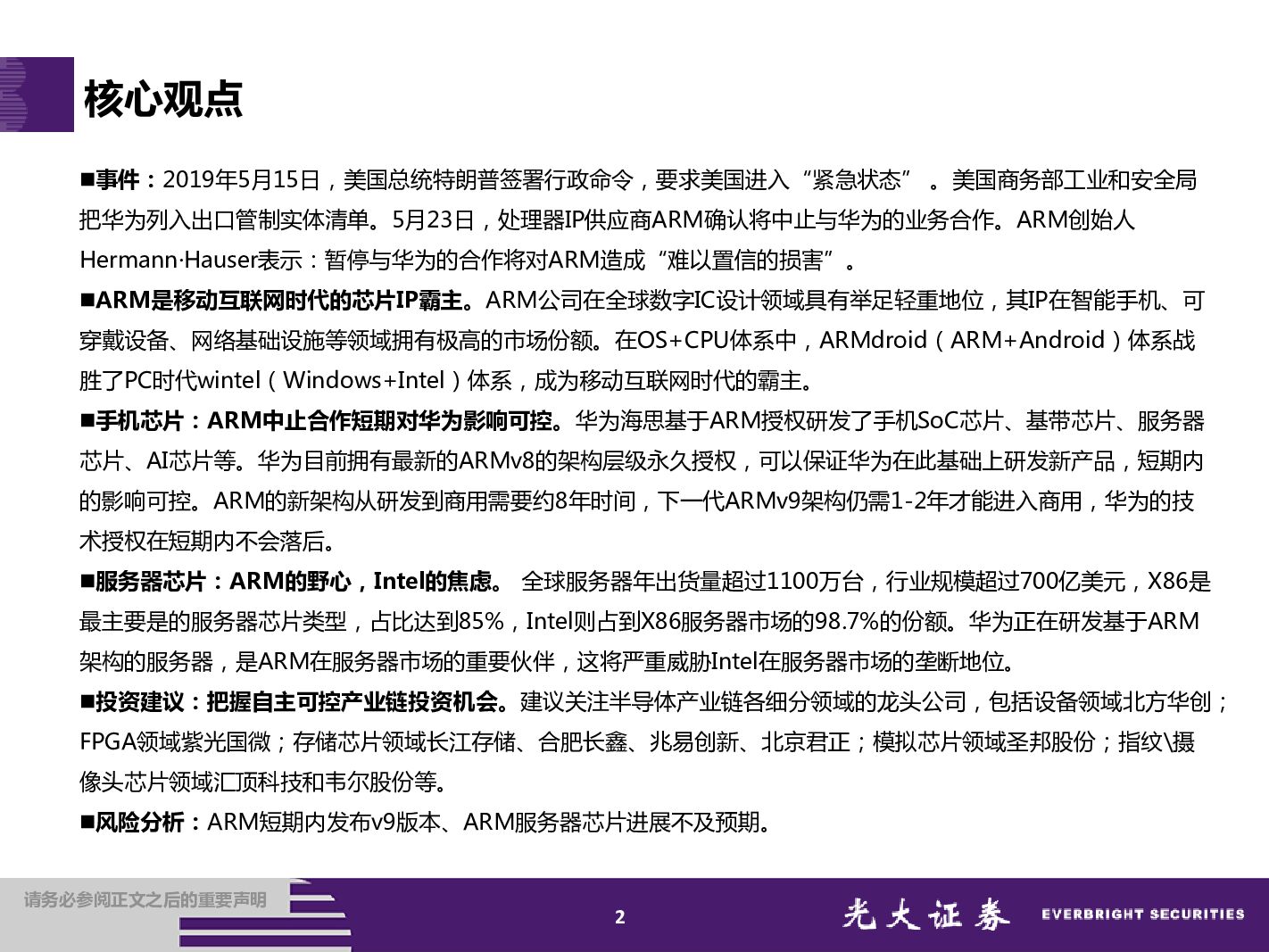Select the company name 圣邦股份

tap(1051, 742)
